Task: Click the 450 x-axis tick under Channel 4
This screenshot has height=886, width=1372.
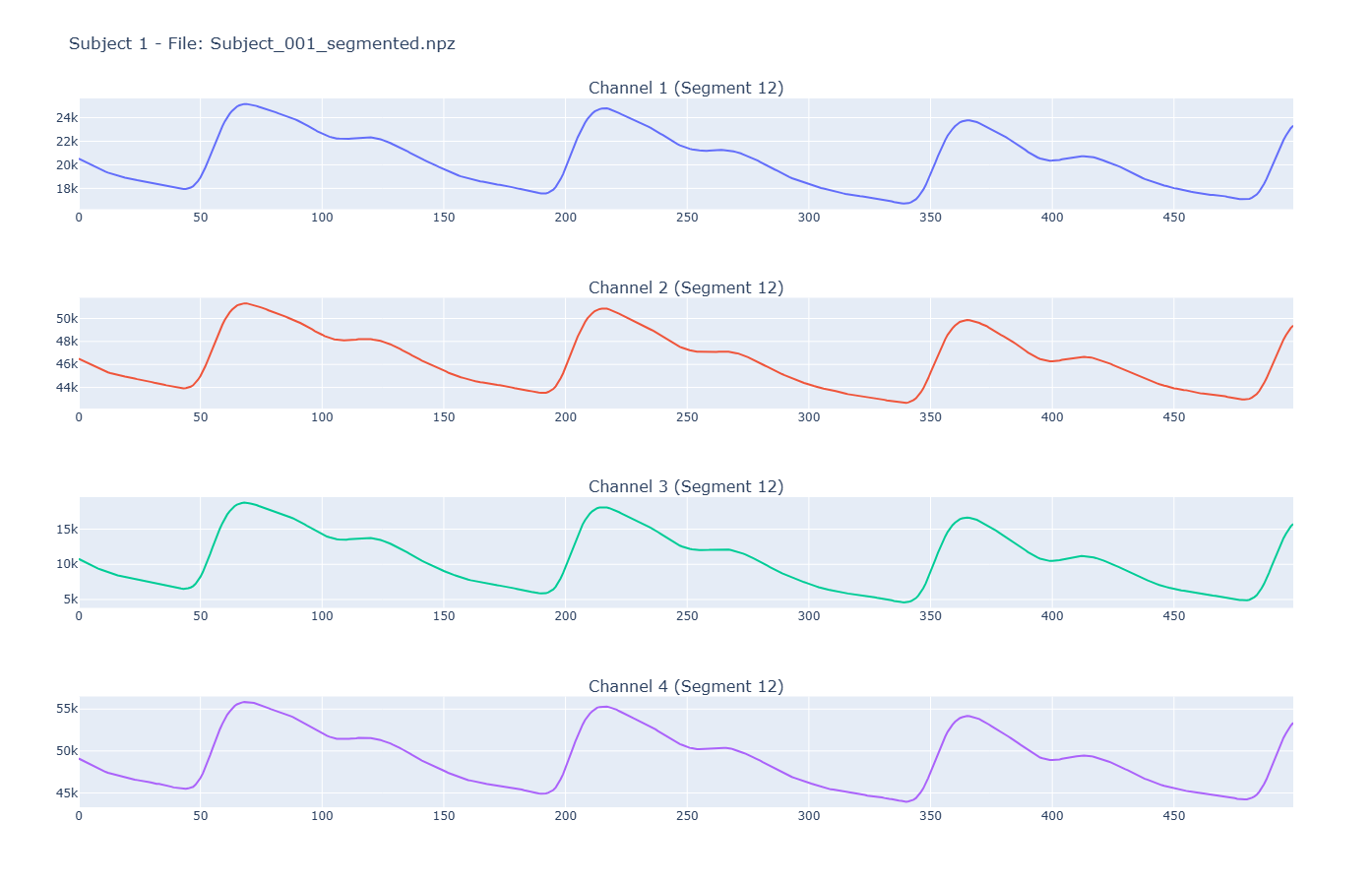Action: coord(1174,816)
